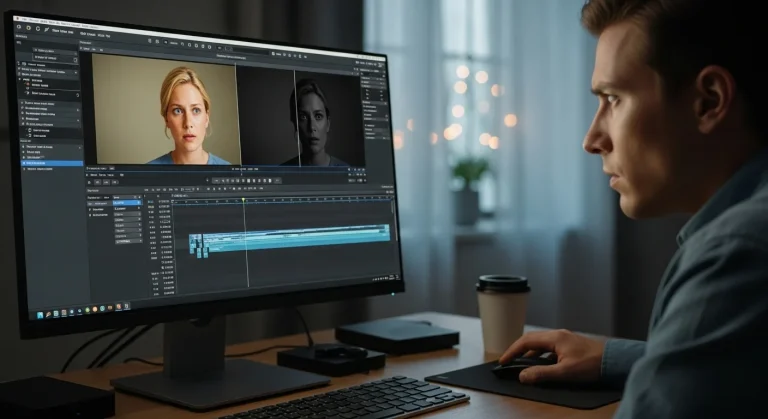Open the blue Start button on the taskbar
This screenshot has height=419, width=768.
[x=40, y=315]
